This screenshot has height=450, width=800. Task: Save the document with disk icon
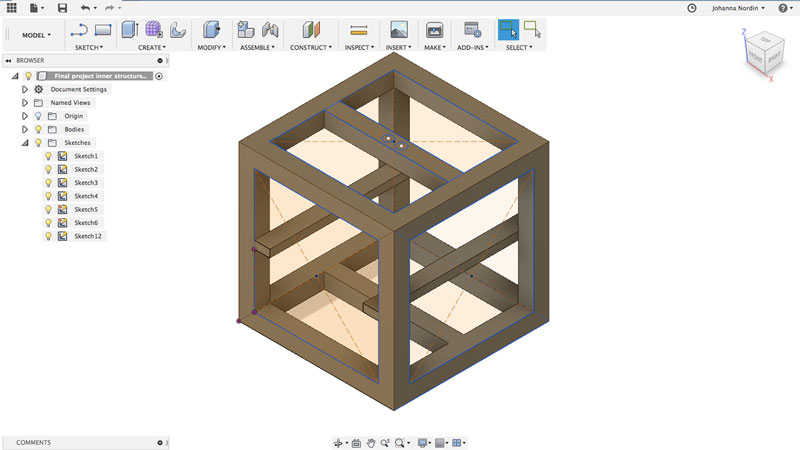tap(62, 8)
